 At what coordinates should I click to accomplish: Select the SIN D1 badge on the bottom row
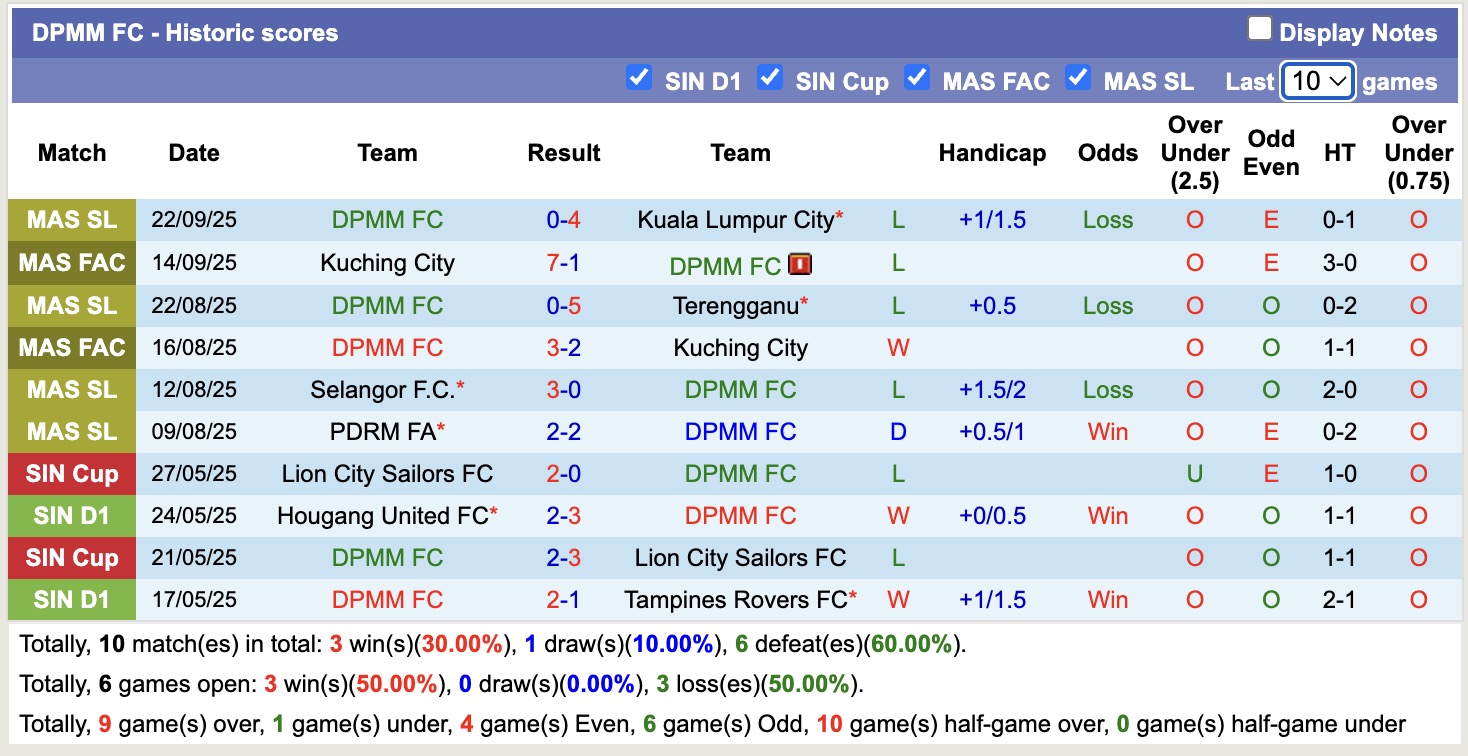pyautogui.click(x=71, y=599)
